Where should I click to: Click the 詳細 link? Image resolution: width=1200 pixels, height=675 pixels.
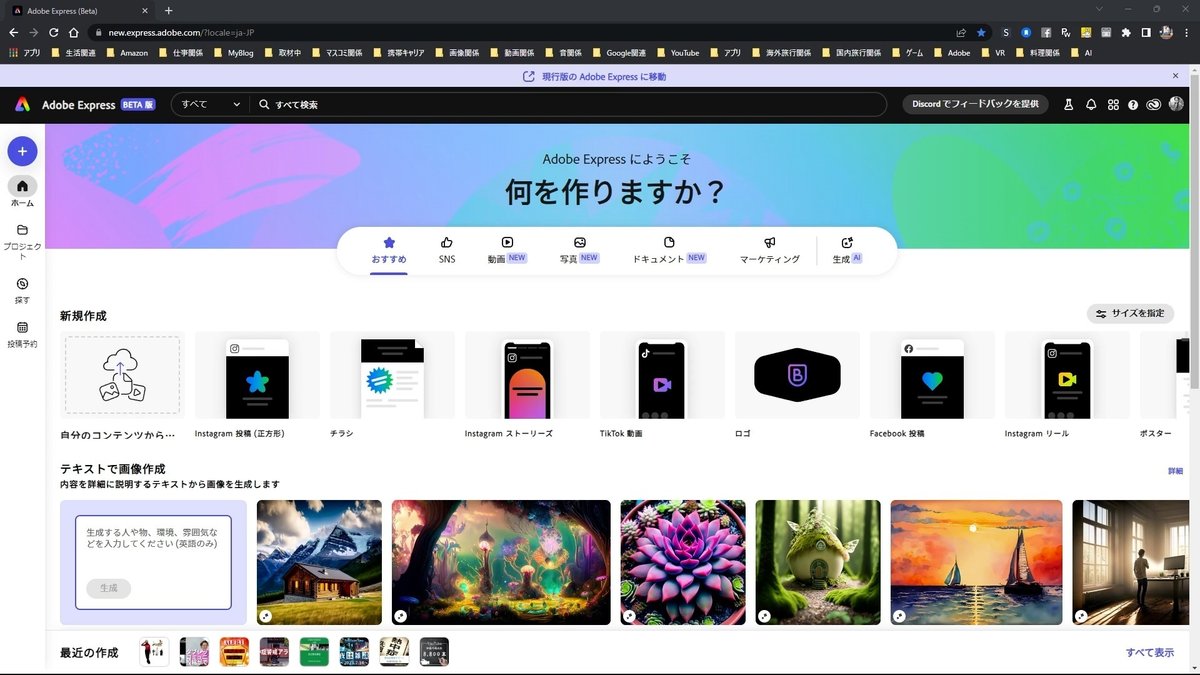click(x=1175, y=471)
